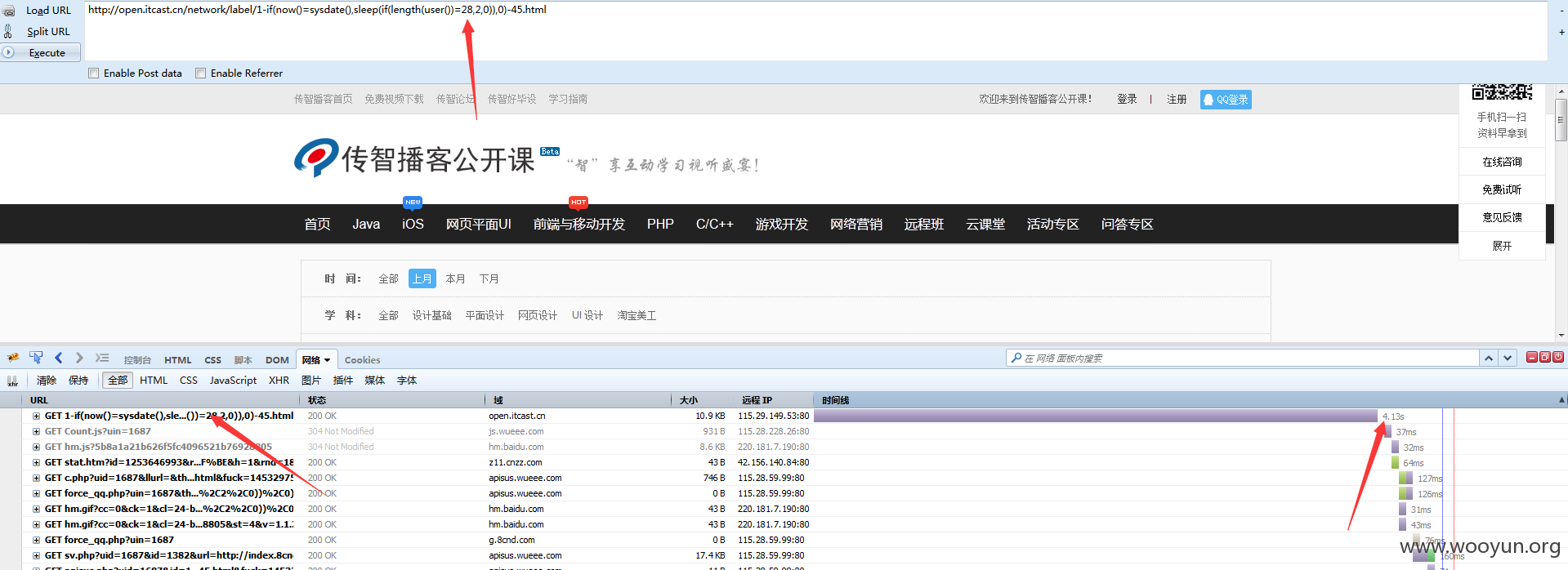The image size is (1568, 570).
Task: Expand the GET Count.js?uin=1687 row
Action: (x=36, y=431)
